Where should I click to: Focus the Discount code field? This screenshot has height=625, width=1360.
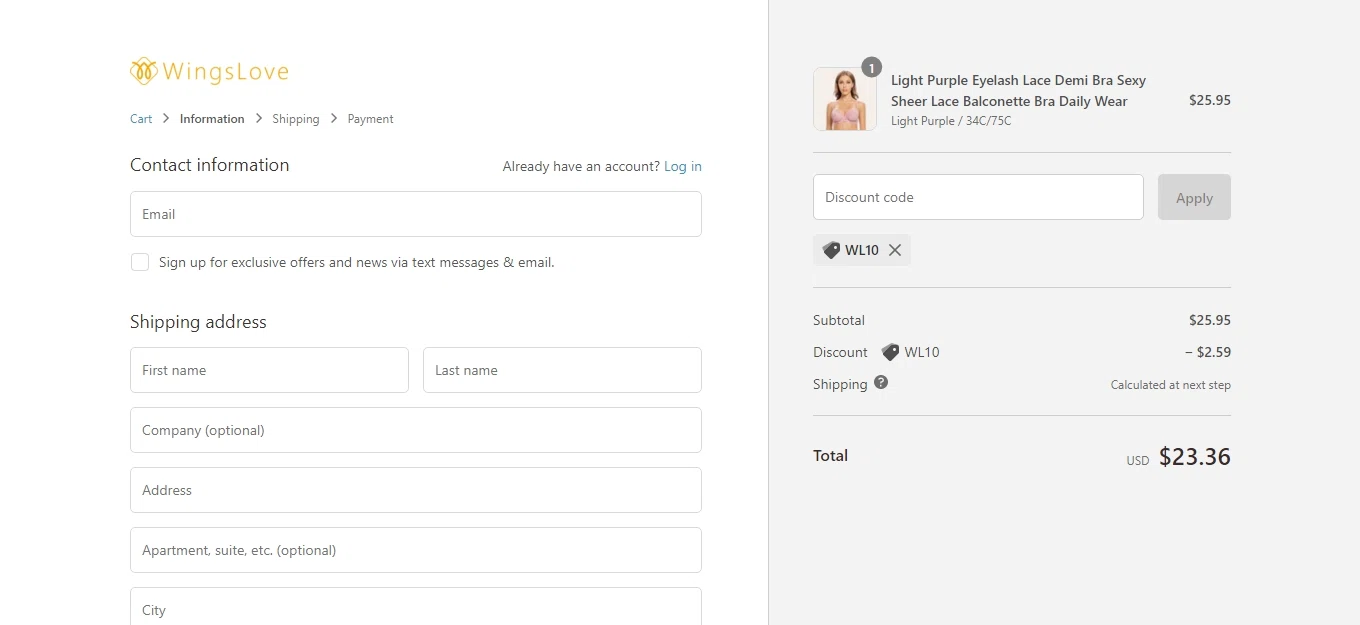(978, 197)
